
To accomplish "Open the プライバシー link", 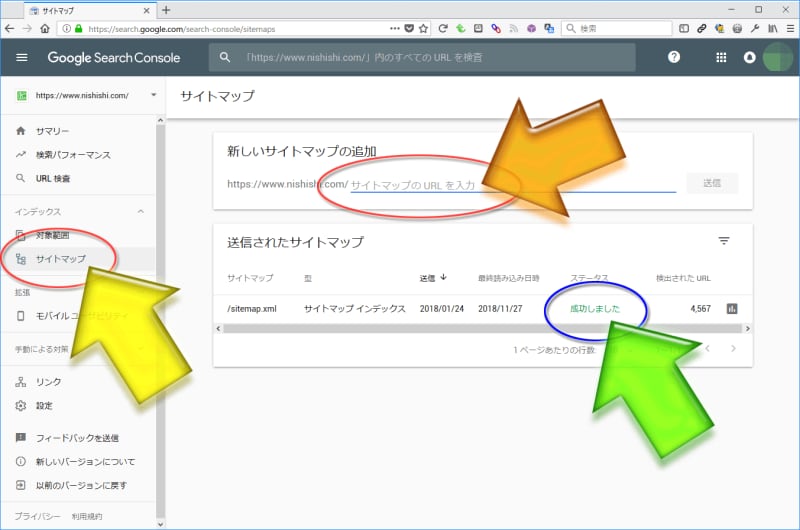I will click(x=37, y=516).
